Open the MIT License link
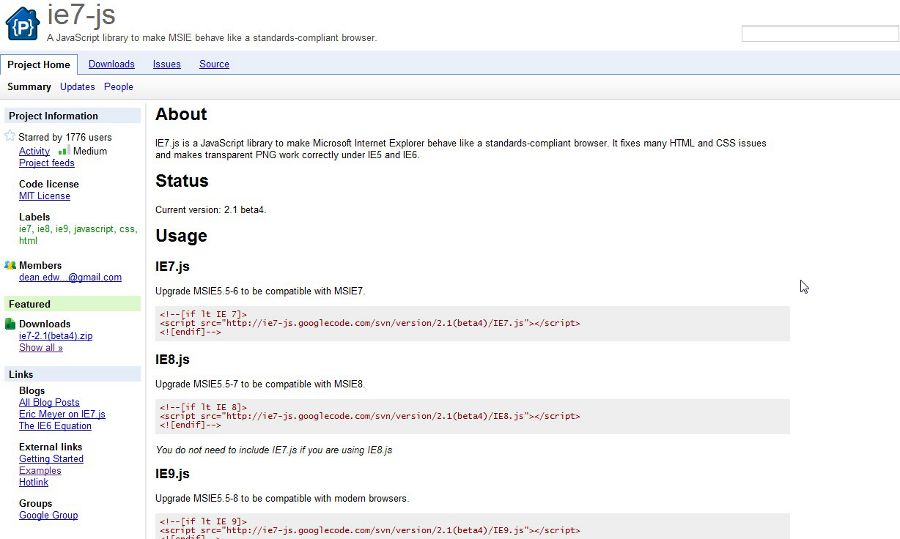This screenshot has height=539, width=900. point(44,196)
